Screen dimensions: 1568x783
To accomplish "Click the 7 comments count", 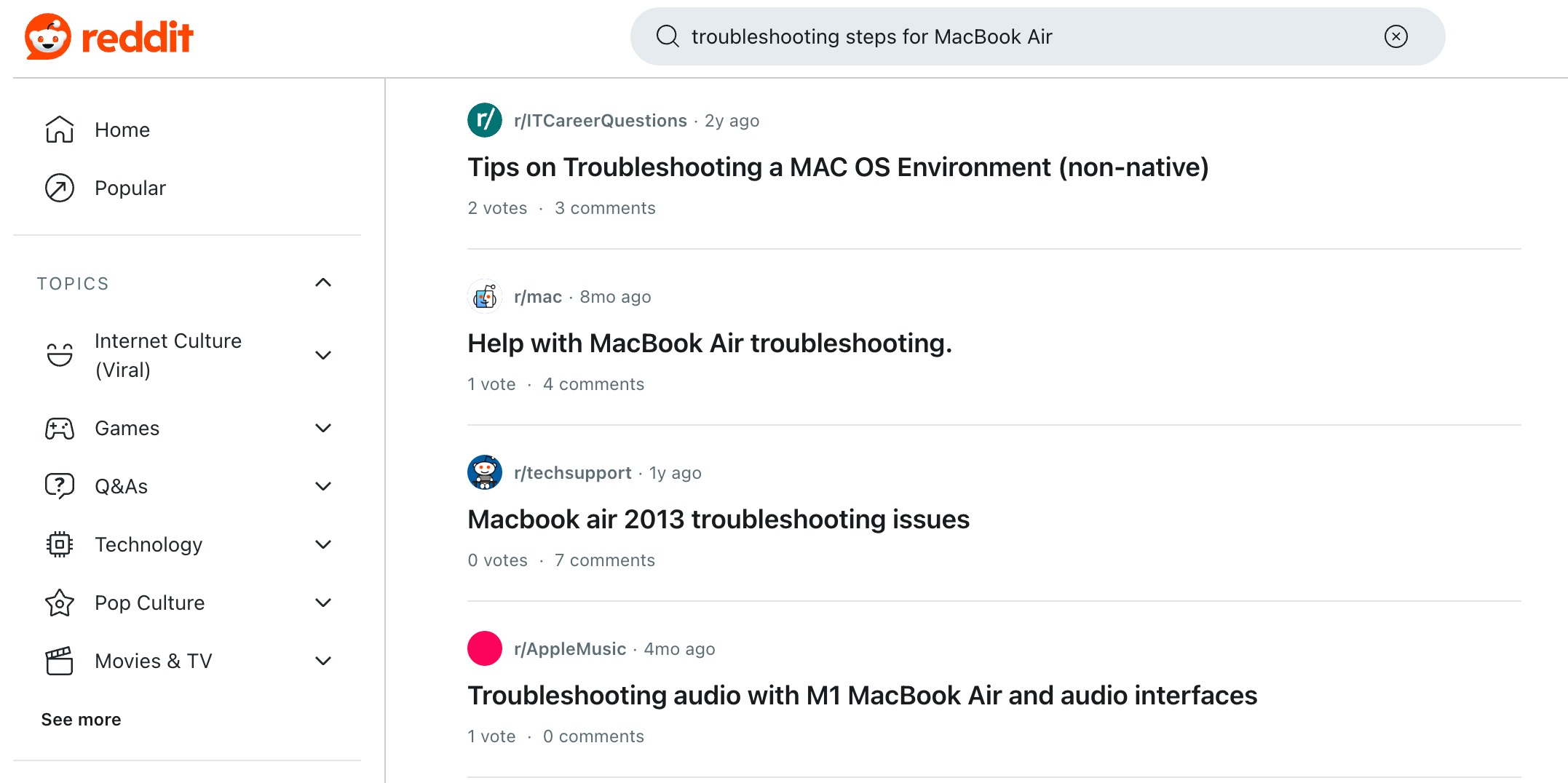I will pos(605,560).
